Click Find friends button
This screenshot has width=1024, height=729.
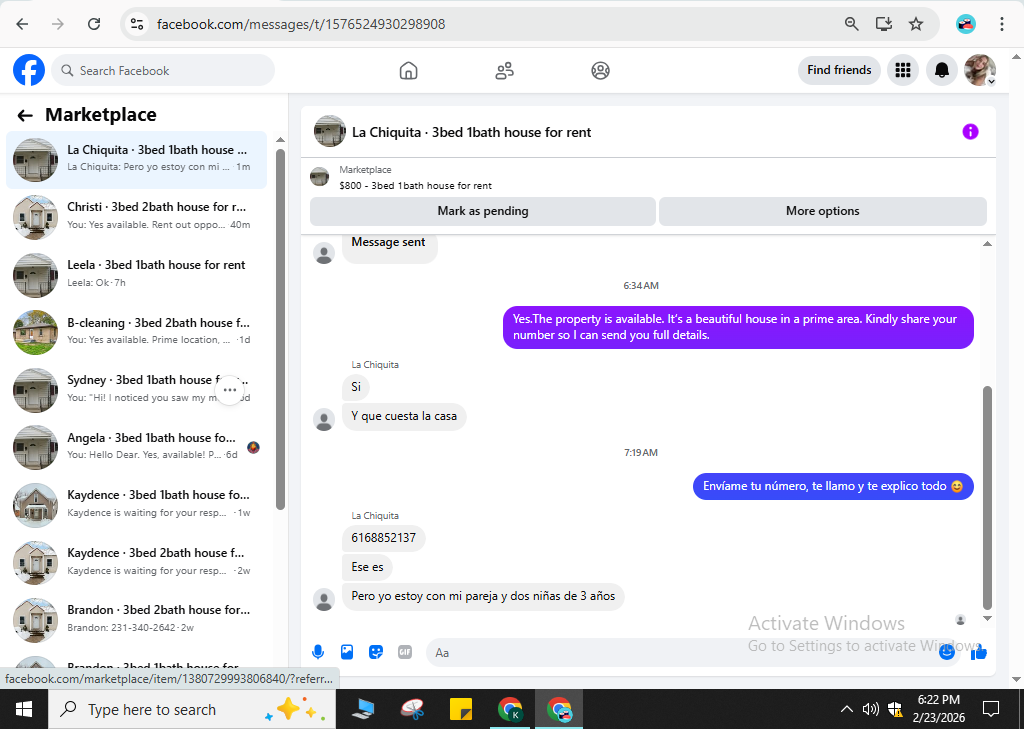pyautogui.click(x=839, y=70)
